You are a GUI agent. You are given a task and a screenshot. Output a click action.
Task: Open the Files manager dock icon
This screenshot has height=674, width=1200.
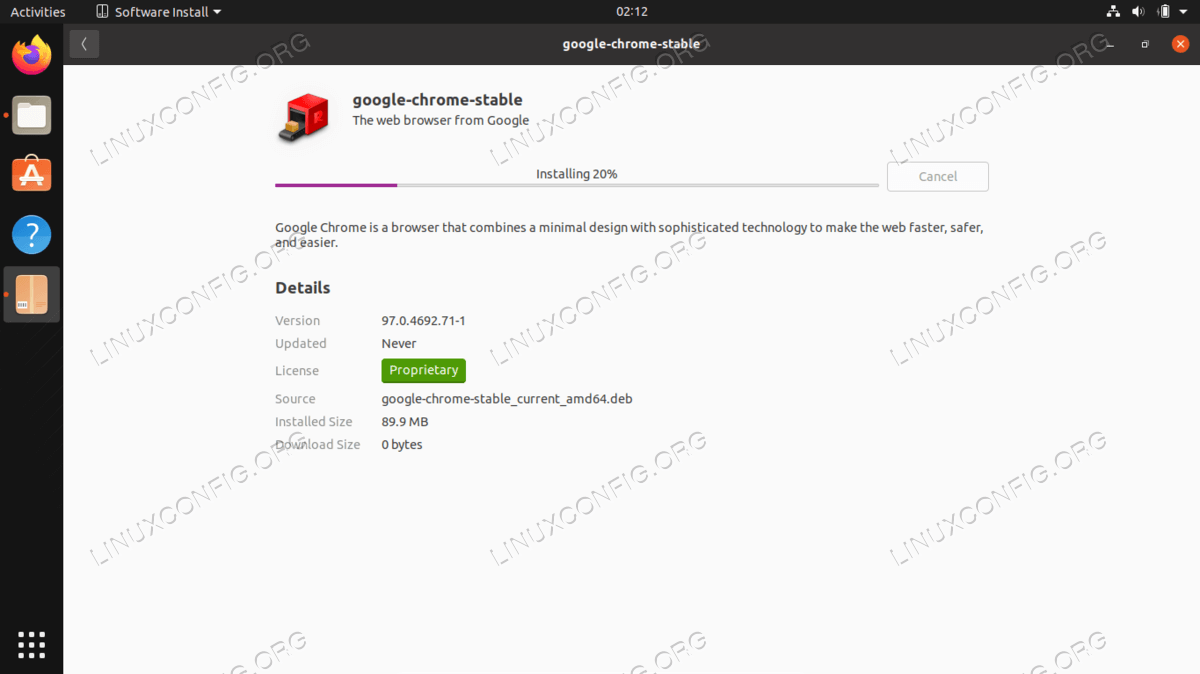(31, 115)
